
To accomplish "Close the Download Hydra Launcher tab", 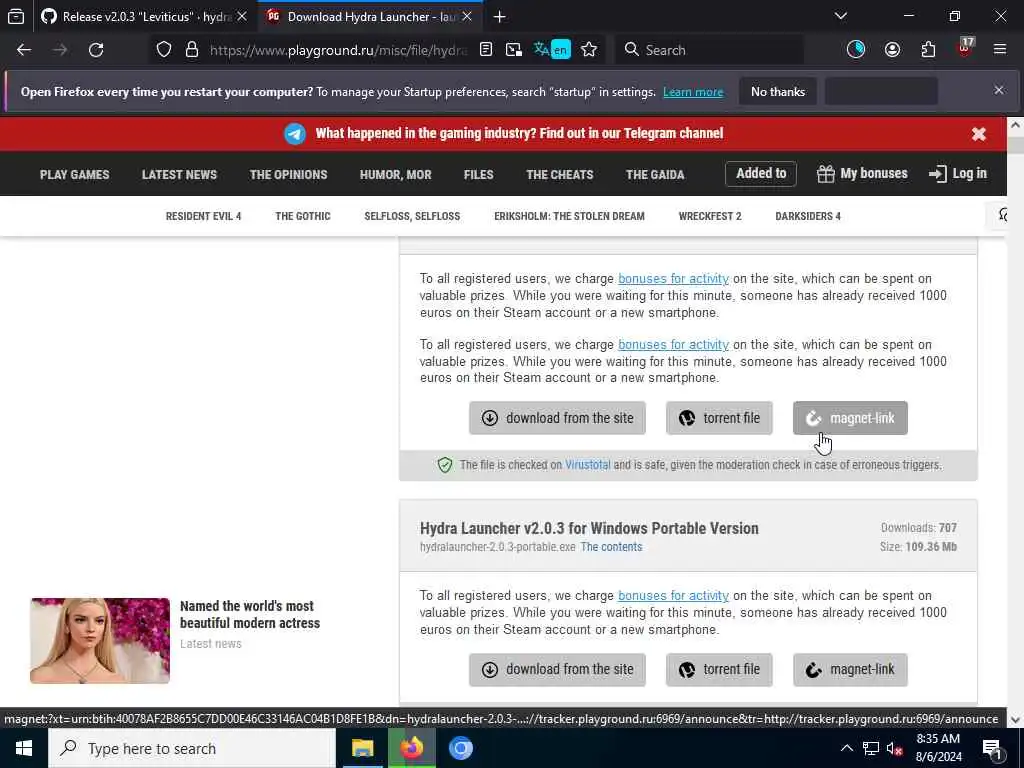I will point(467,17).
